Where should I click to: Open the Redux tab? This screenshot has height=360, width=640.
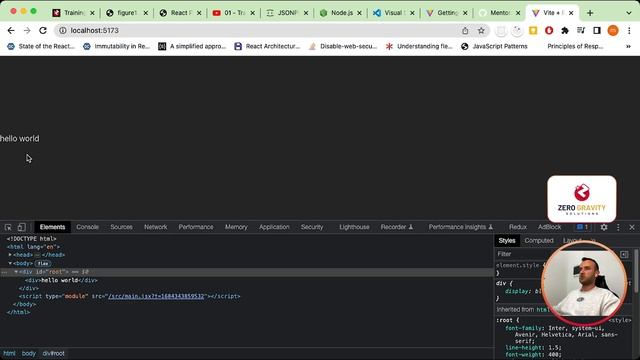click(x=518, y=227)
